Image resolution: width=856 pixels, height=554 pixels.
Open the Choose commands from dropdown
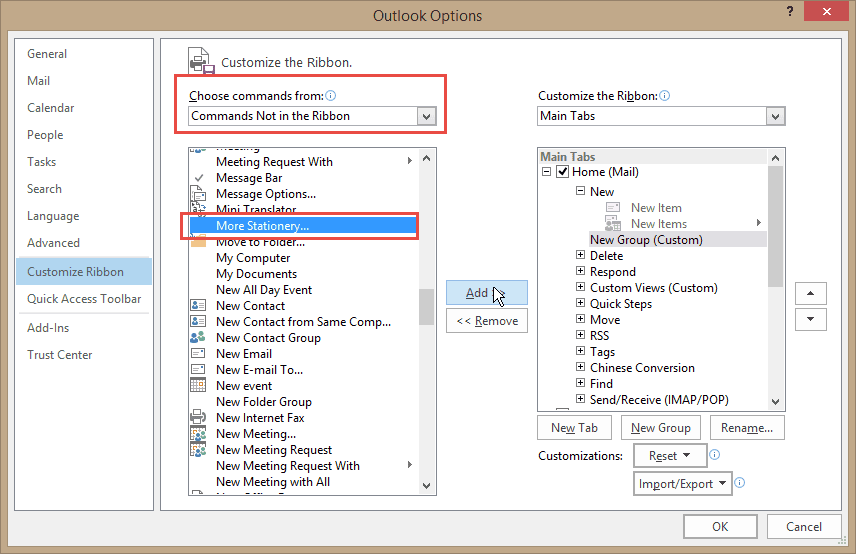pos(426,116)
